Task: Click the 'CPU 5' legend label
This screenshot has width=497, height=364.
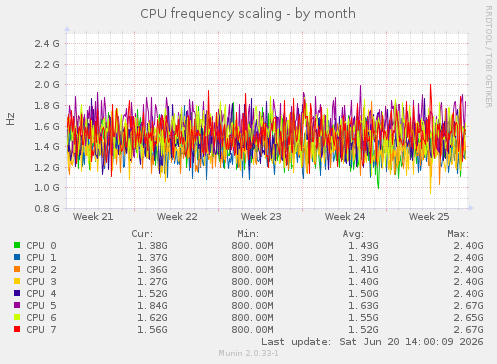Action: (x=41, y=306)
